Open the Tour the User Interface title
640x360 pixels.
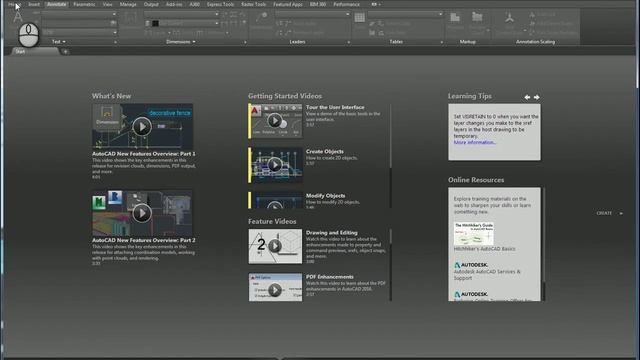(x=335, y=107)
